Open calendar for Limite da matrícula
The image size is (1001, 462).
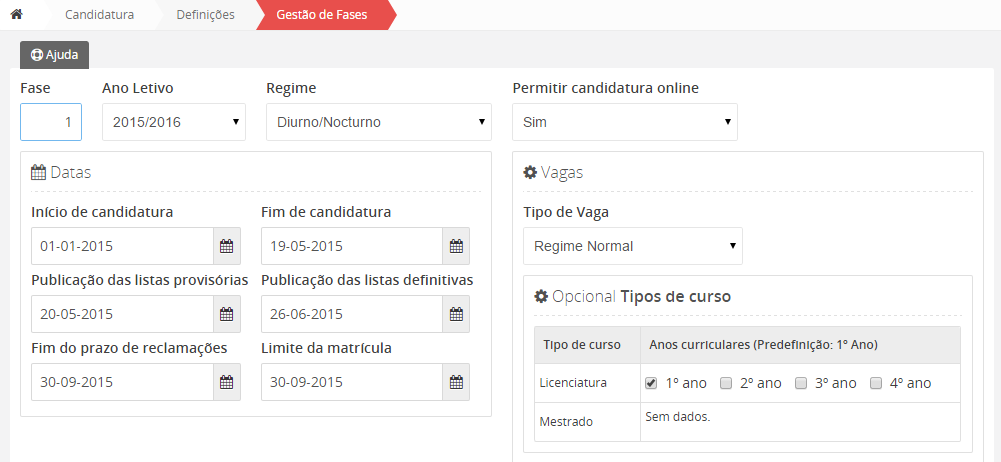coord(456,382)
